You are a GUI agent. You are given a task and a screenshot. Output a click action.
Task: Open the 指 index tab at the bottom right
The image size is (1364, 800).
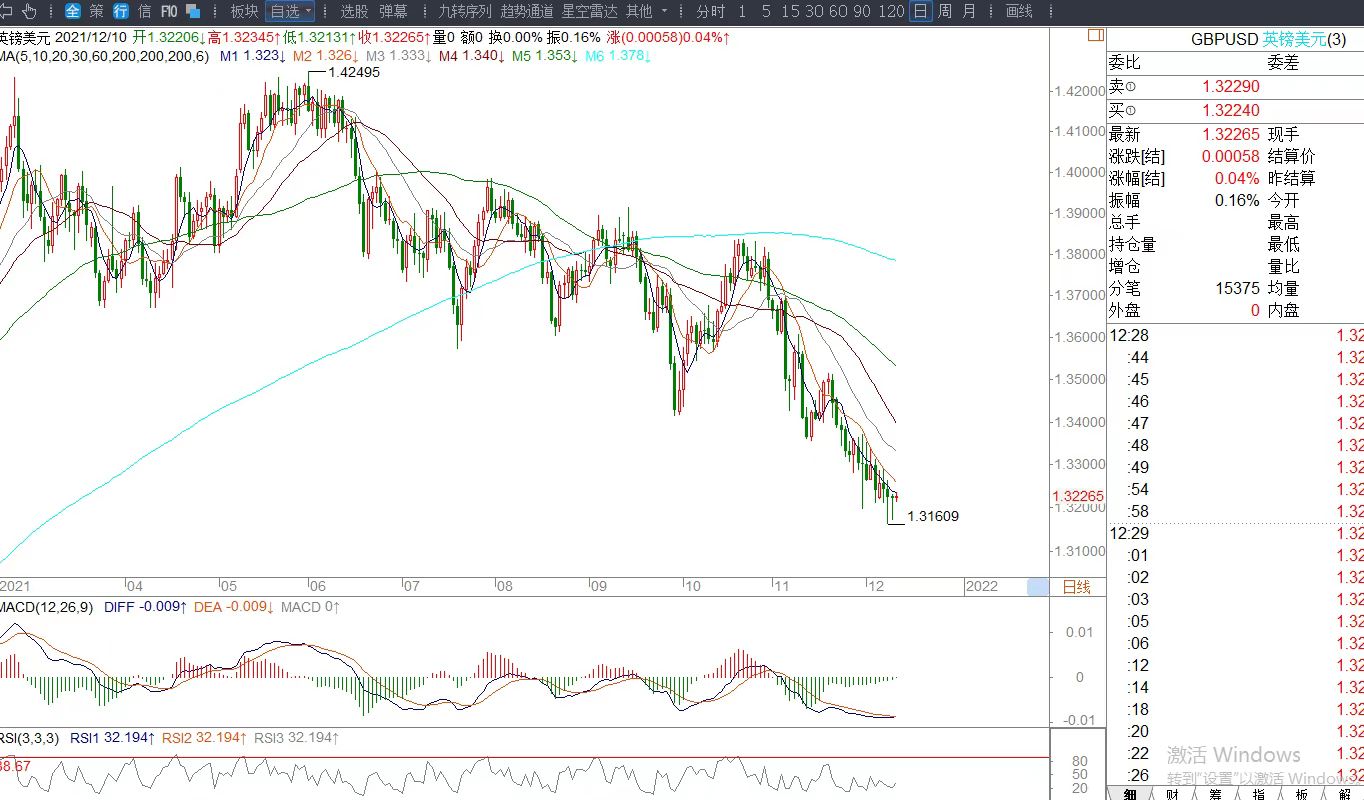point(1258,794)
